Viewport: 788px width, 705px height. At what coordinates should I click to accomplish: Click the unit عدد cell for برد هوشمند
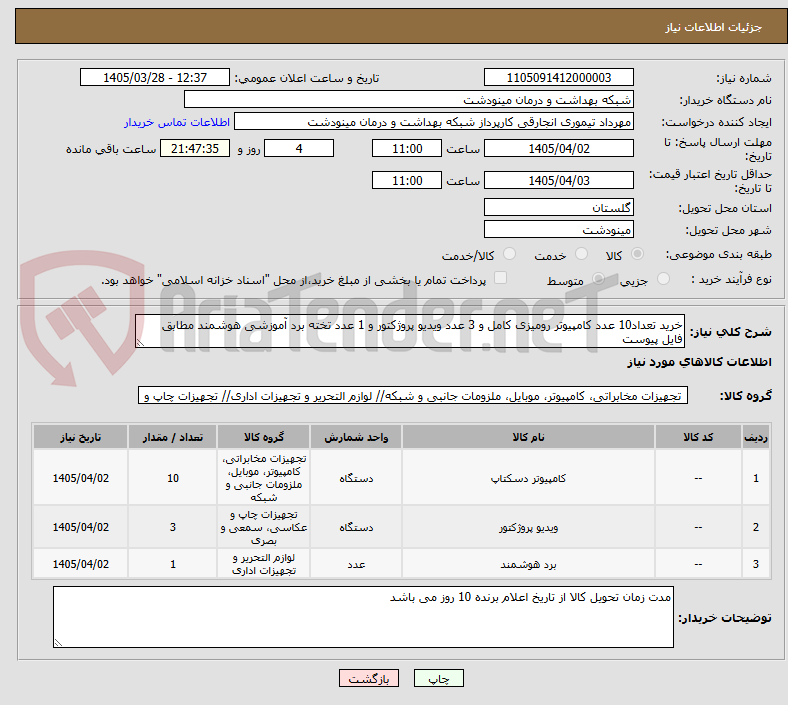click(356, 564)
